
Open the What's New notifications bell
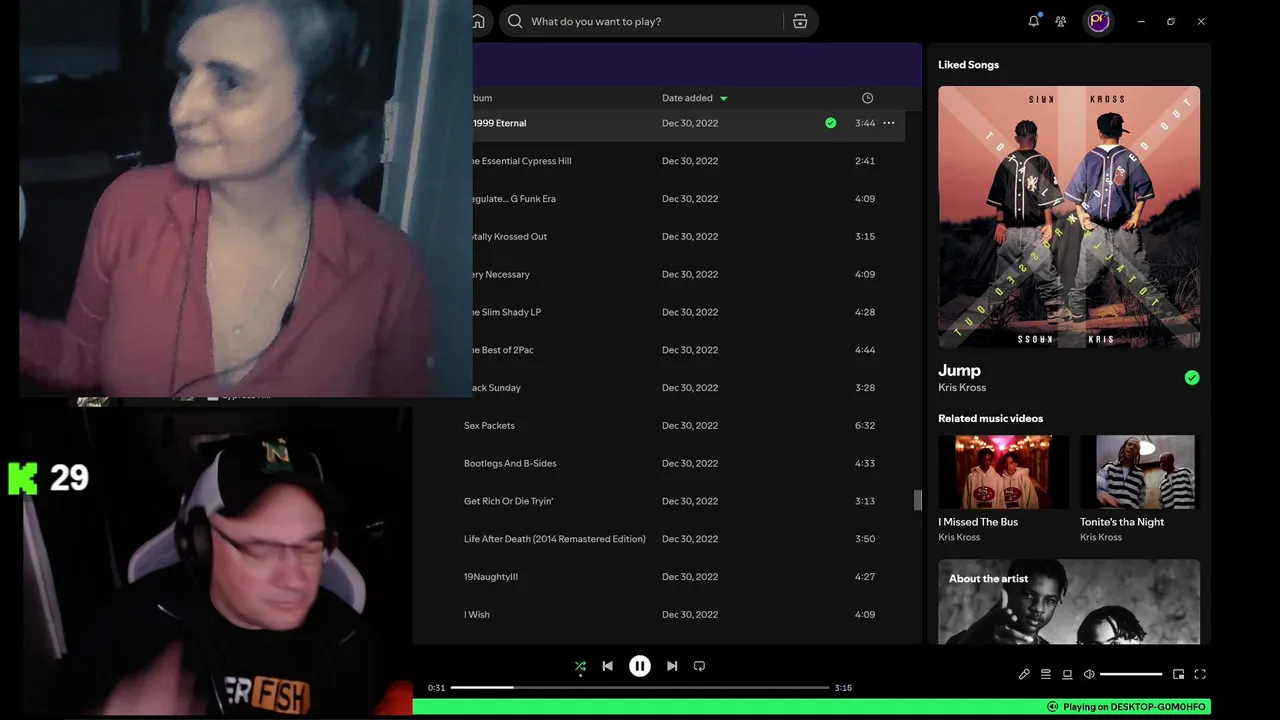tap(1034, 21)
